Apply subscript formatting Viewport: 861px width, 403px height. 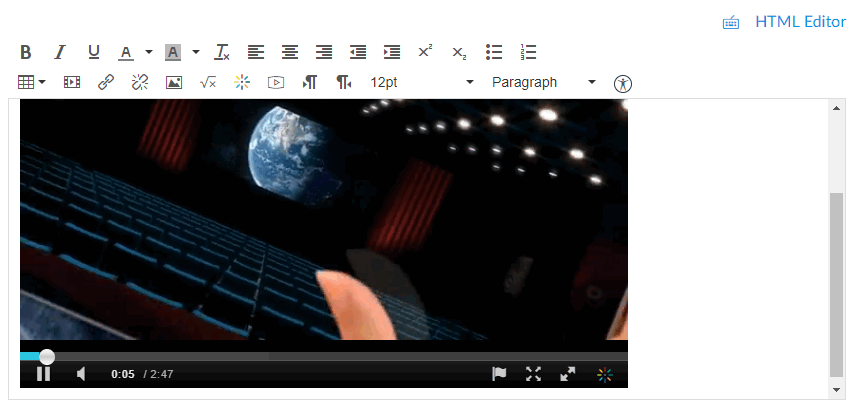click(460, 53)
